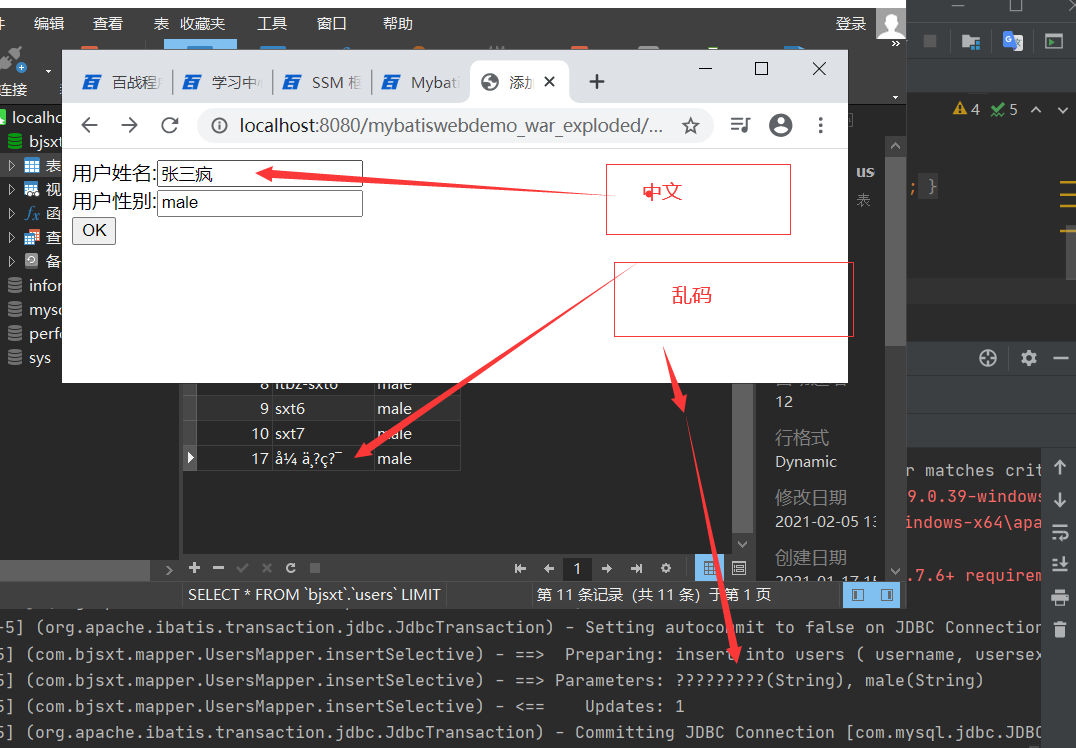Go to next page of records

pyautogui.click(x=607, y=568)
